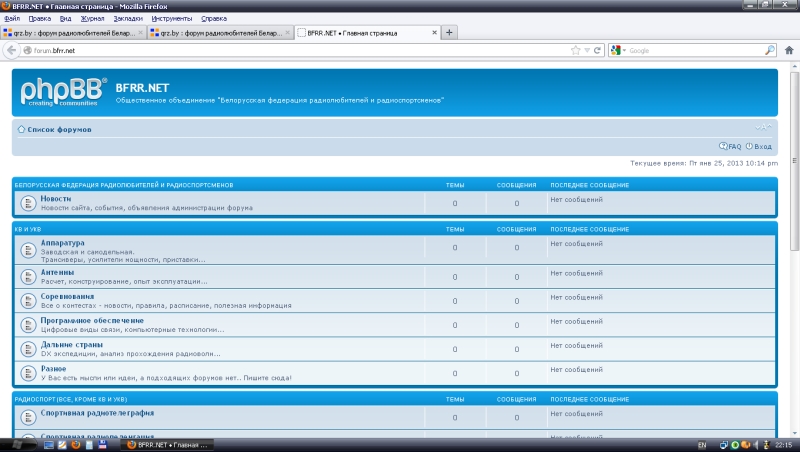Open a new tab with the plus button
The height and width of the screenshot is (452, 800).
[x=449, y=32]
